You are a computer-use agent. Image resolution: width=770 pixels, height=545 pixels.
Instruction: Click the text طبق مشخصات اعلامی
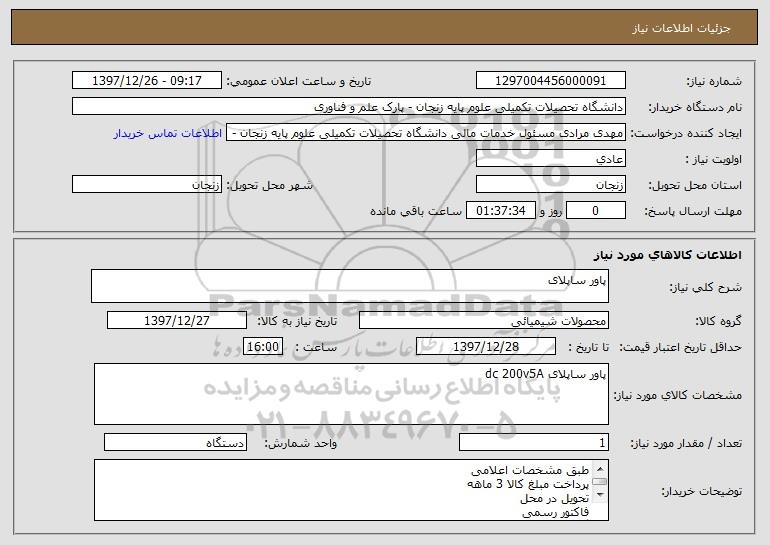[530, 470]
